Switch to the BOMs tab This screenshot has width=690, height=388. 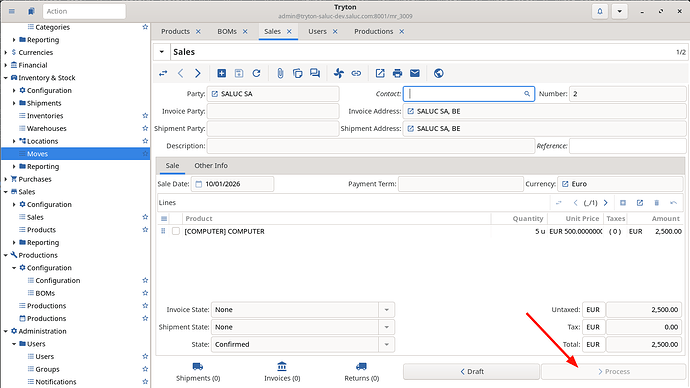pyautogui.click(x=227, y=32)
